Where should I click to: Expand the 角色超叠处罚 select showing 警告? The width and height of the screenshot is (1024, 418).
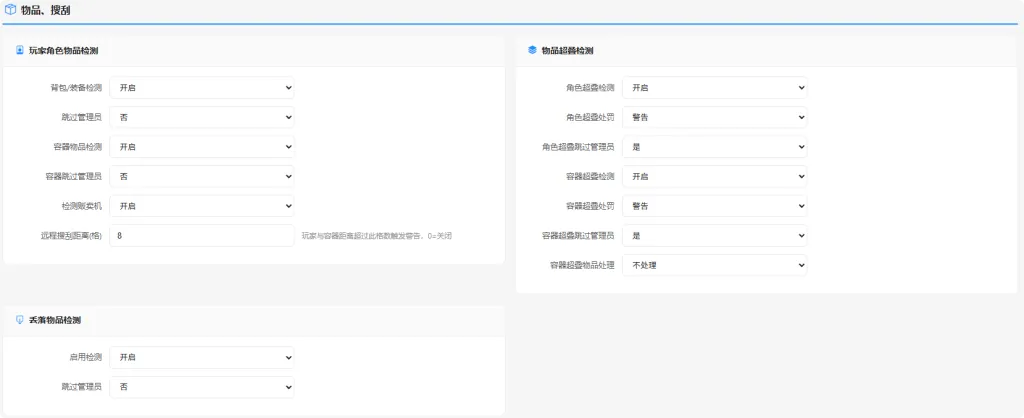(x=714, y=118)
